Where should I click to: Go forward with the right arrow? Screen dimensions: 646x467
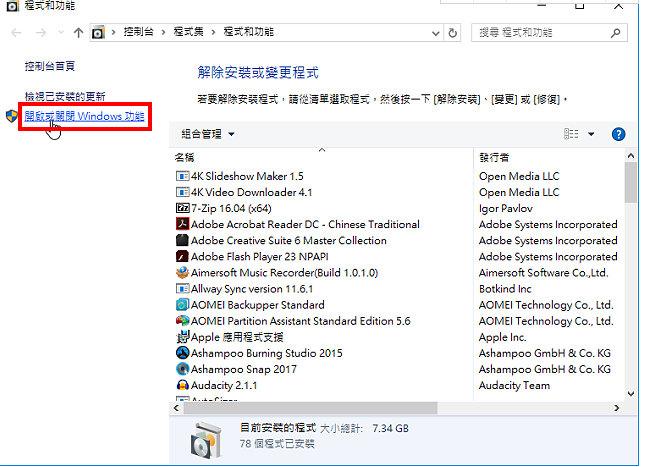(41, 33)
